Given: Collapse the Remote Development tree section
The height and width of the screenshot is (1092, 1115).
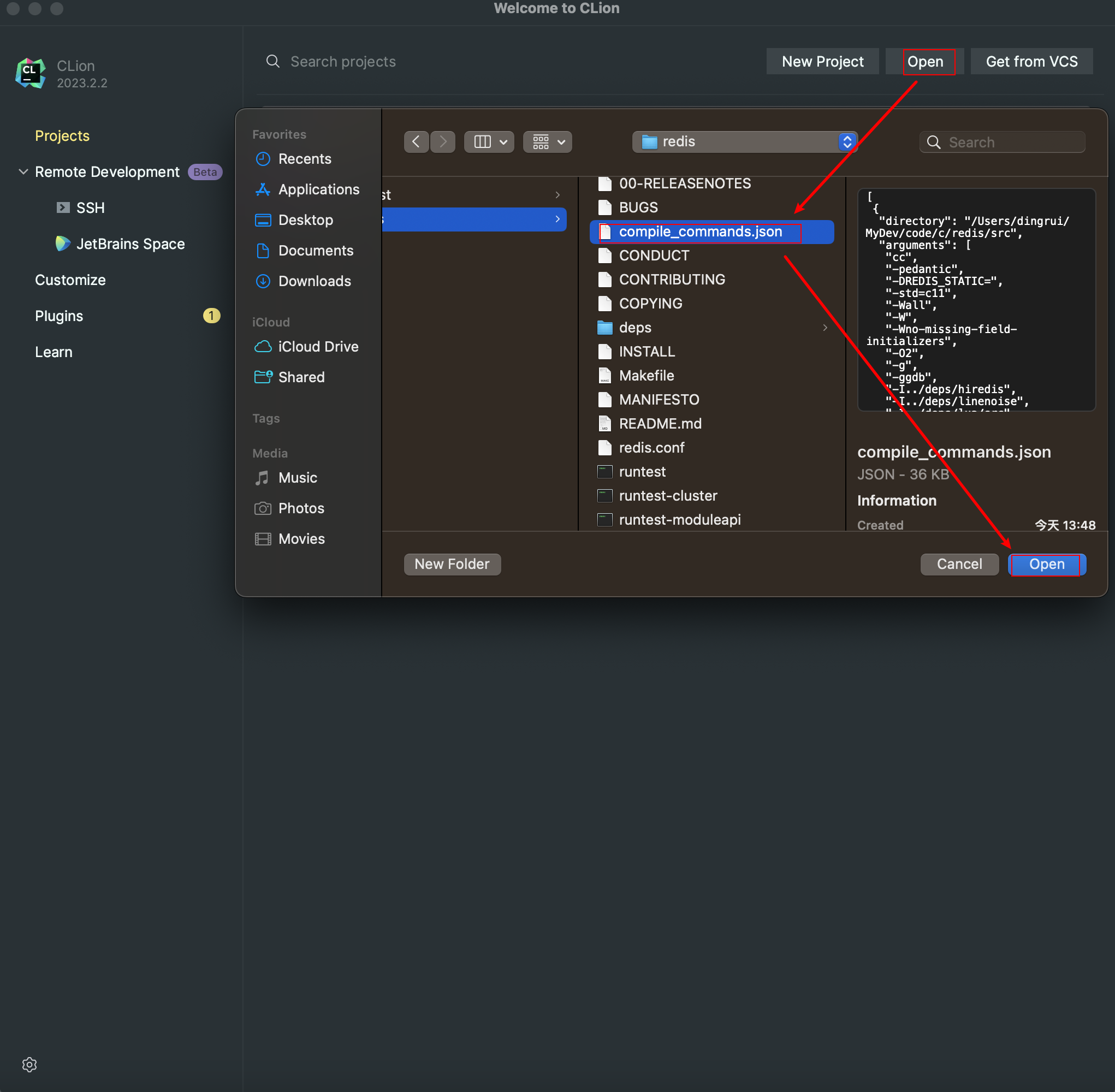Looking at the screenshot, I should [x=23, y=171].
